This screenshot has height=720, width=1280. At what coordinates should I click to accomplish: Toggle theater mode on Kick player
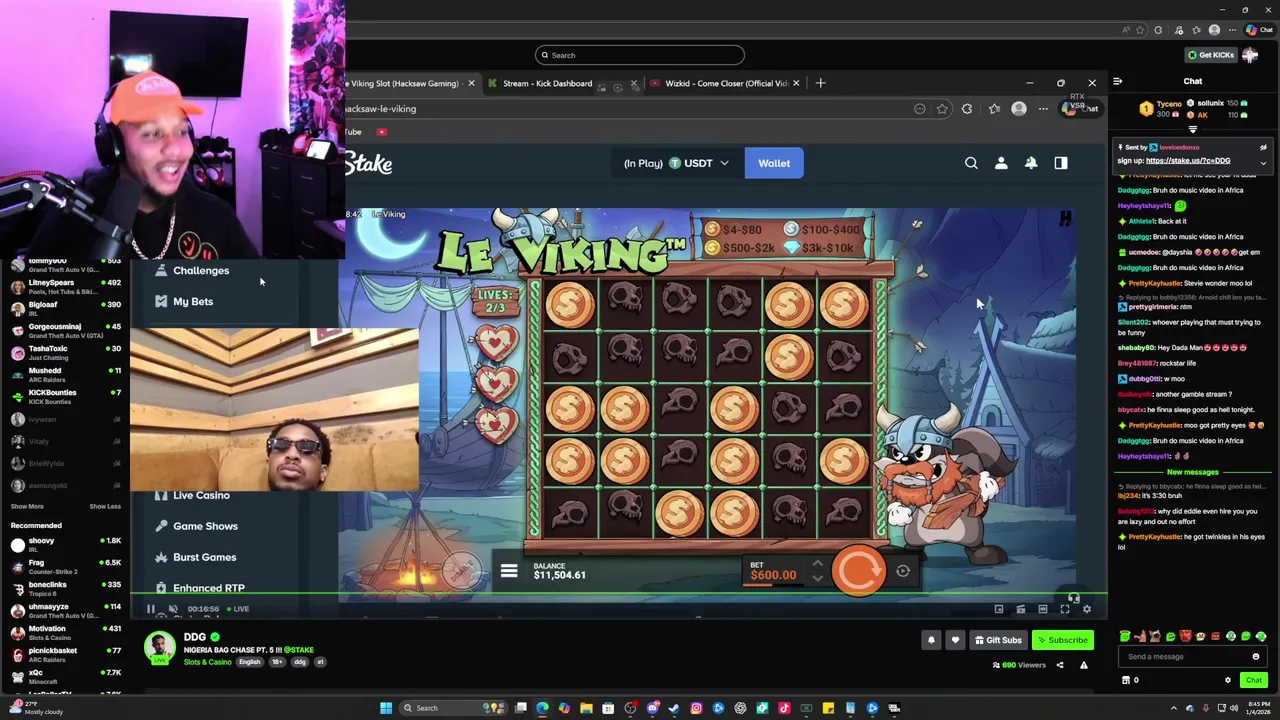pos(1043,609)
